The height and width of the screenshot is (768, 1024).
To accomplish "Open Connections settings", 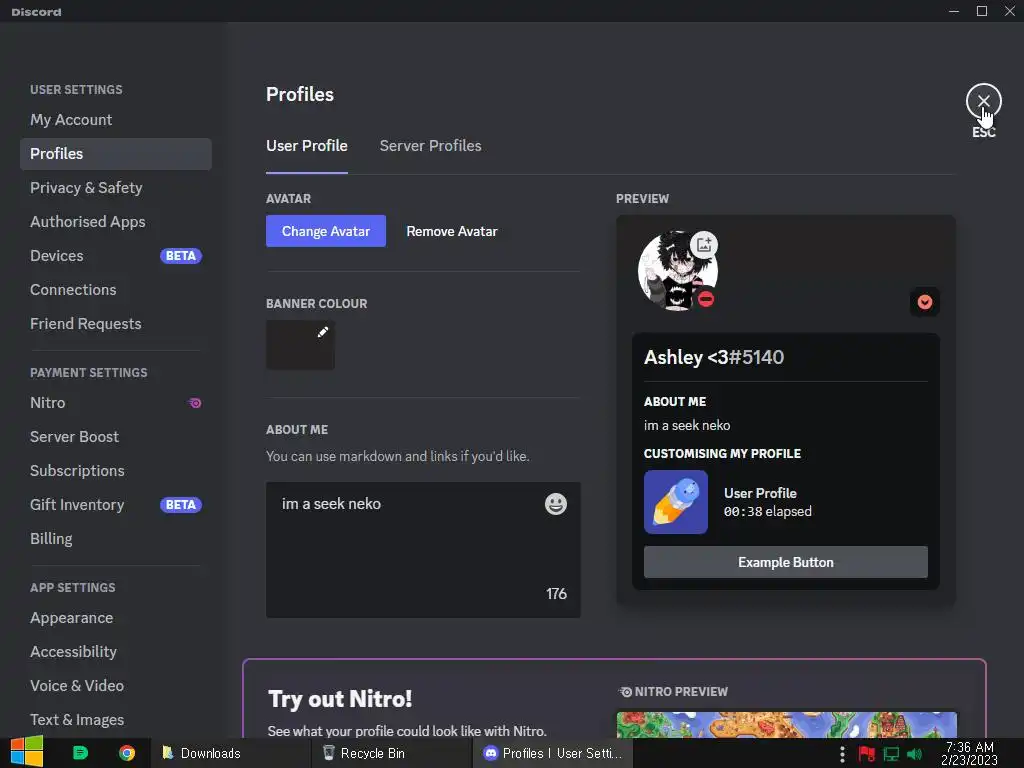I will [x=116, y=289].
